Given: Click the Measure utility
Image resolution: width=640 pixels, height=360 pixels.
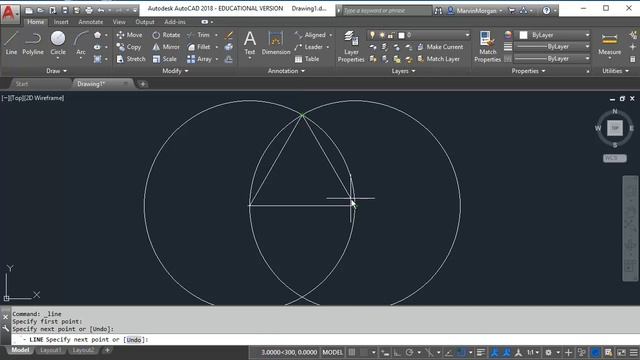Looking at the screenshot, I should (x=609, y=43).
